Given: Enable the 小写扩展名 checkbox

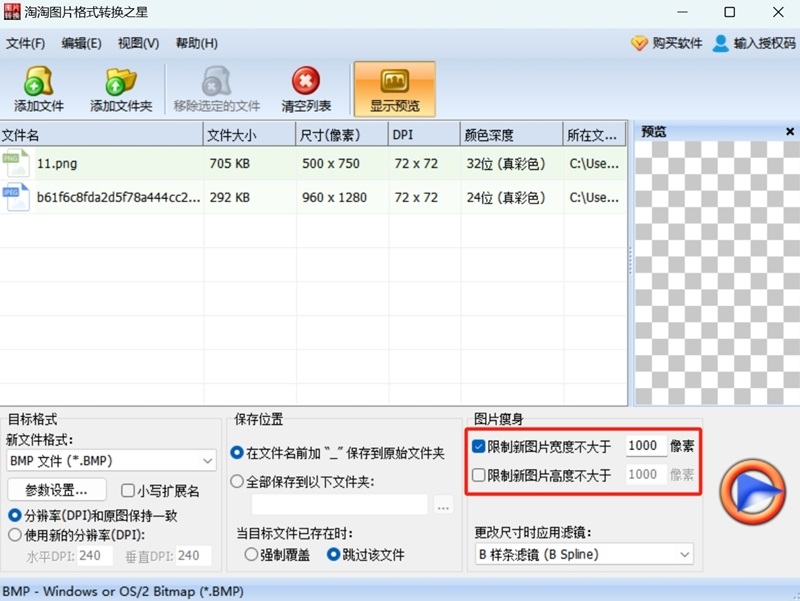Looking at the screenshot, I should [x=124, y=489].
